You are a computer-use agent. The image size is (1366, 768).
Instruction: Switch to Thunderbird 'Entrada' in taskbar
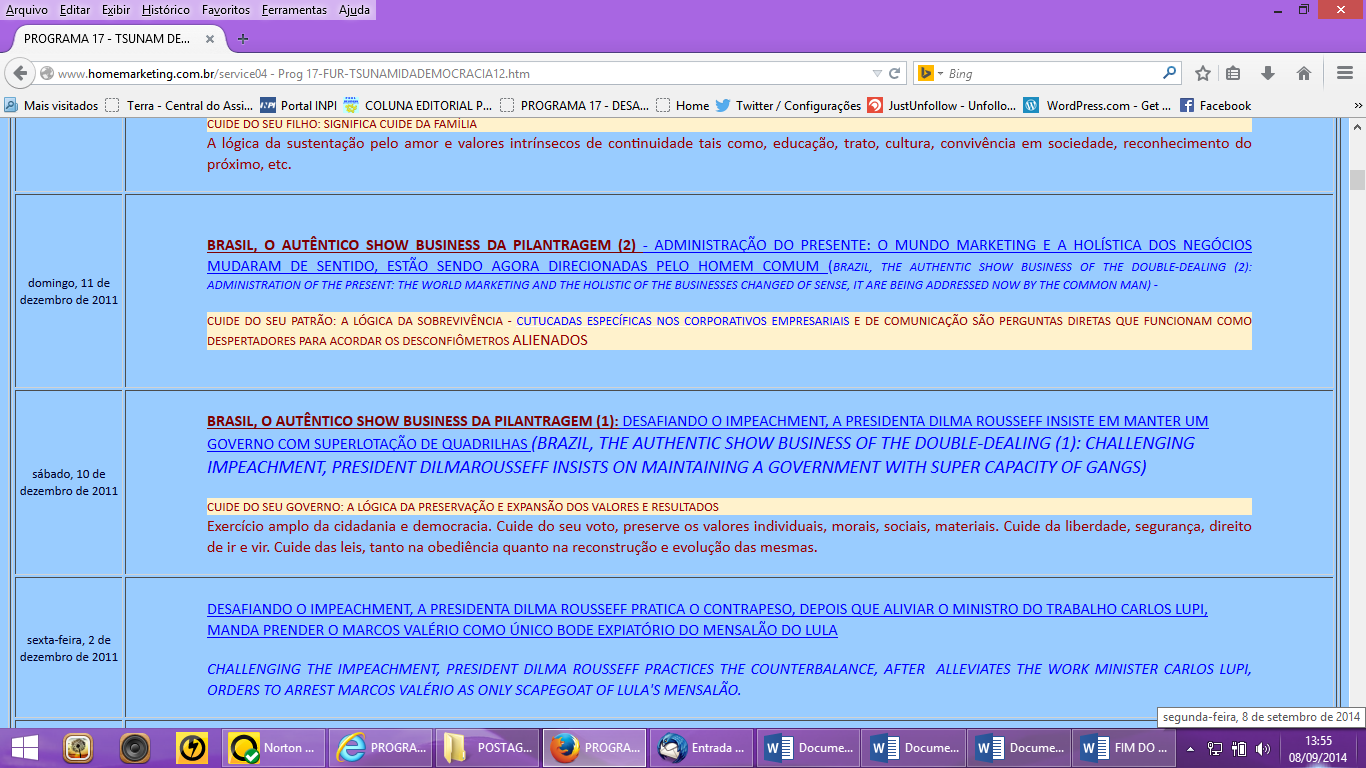[701, 748]
